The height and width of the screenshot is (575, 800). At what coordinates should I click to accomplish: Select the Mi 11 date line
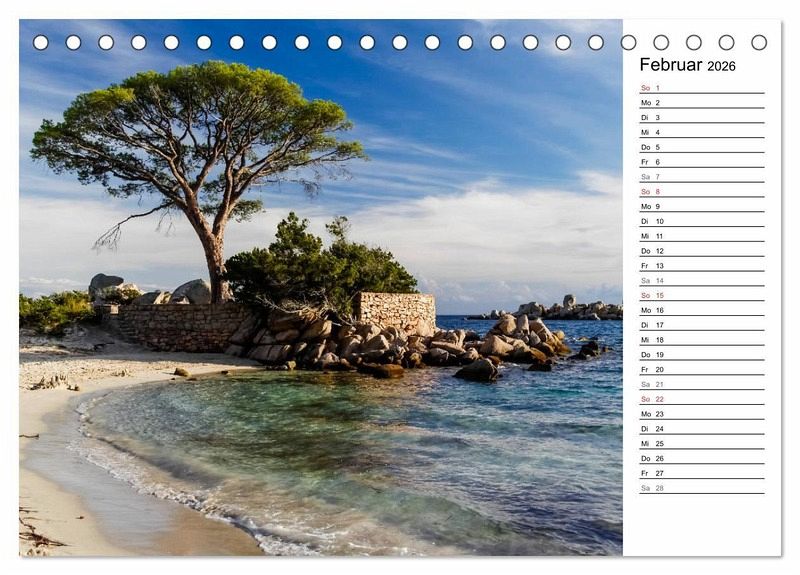tap(701, 236)
